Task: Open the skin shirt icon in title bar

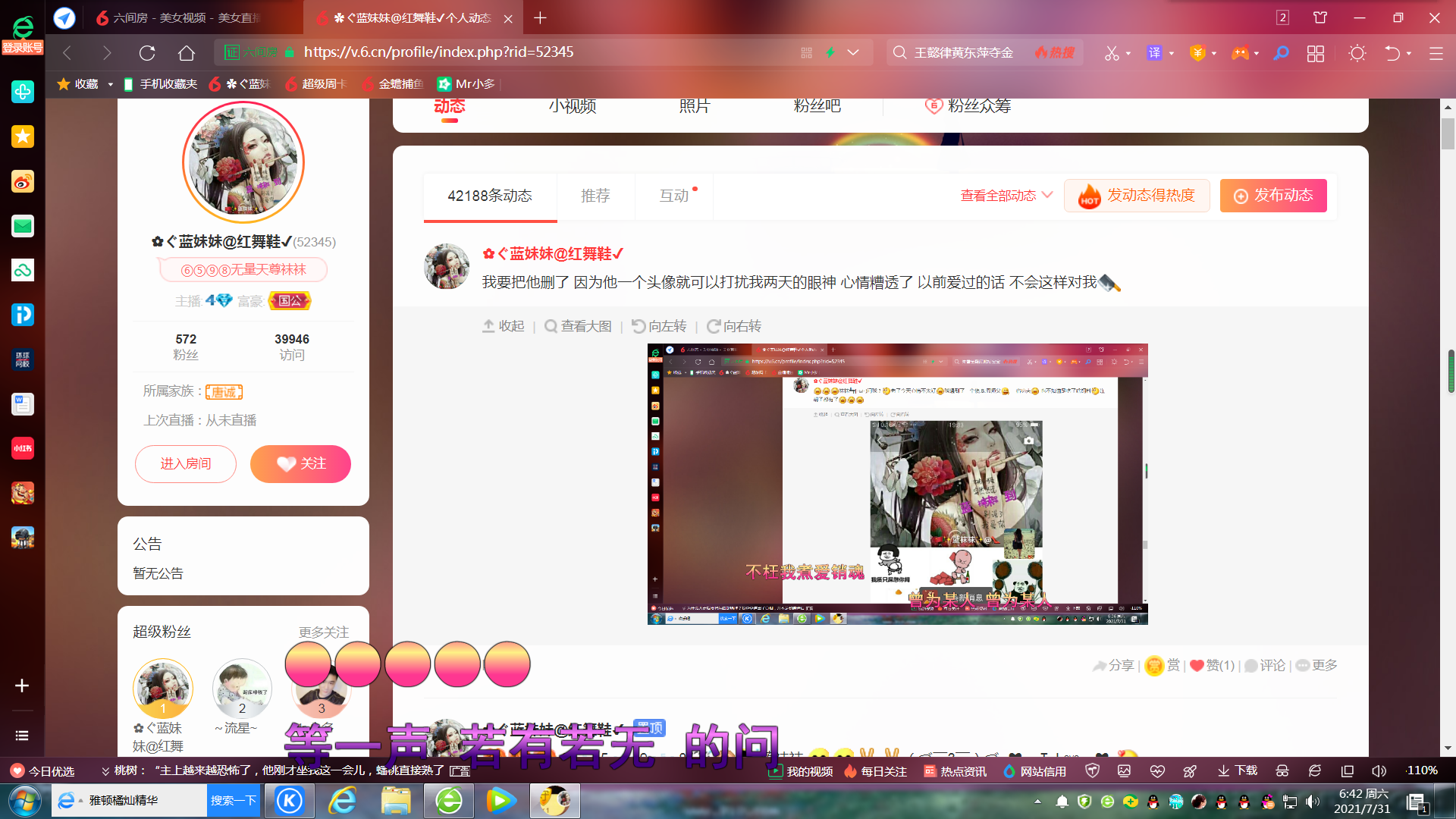Action: click(x=1320, y=17)
